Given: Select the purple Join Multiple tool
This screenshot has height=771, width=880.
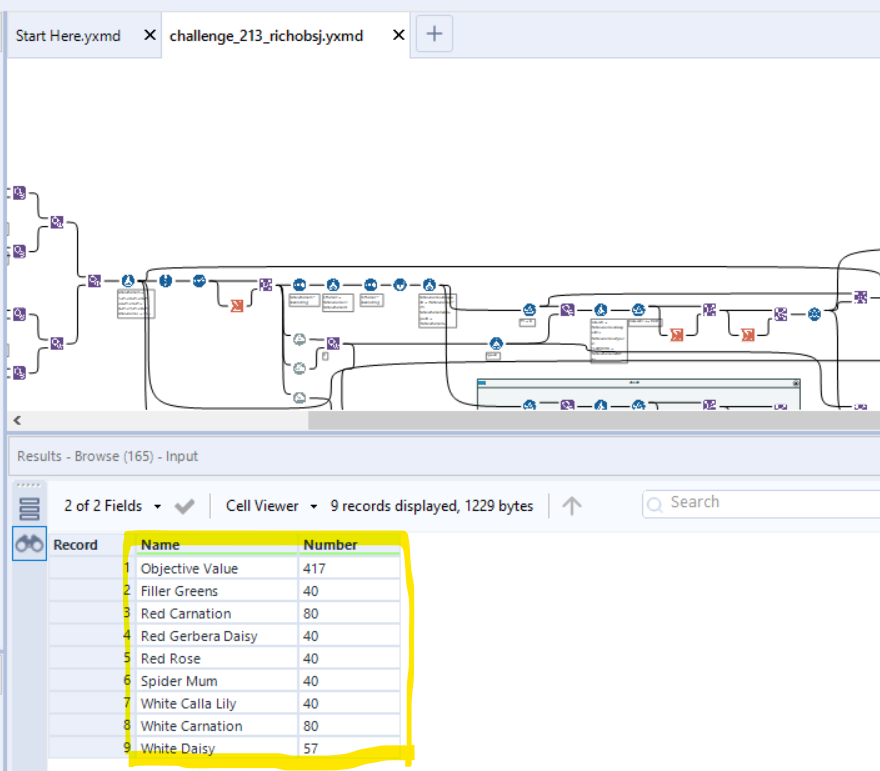Looking at the screenshot, I should [x=780, y=314].
